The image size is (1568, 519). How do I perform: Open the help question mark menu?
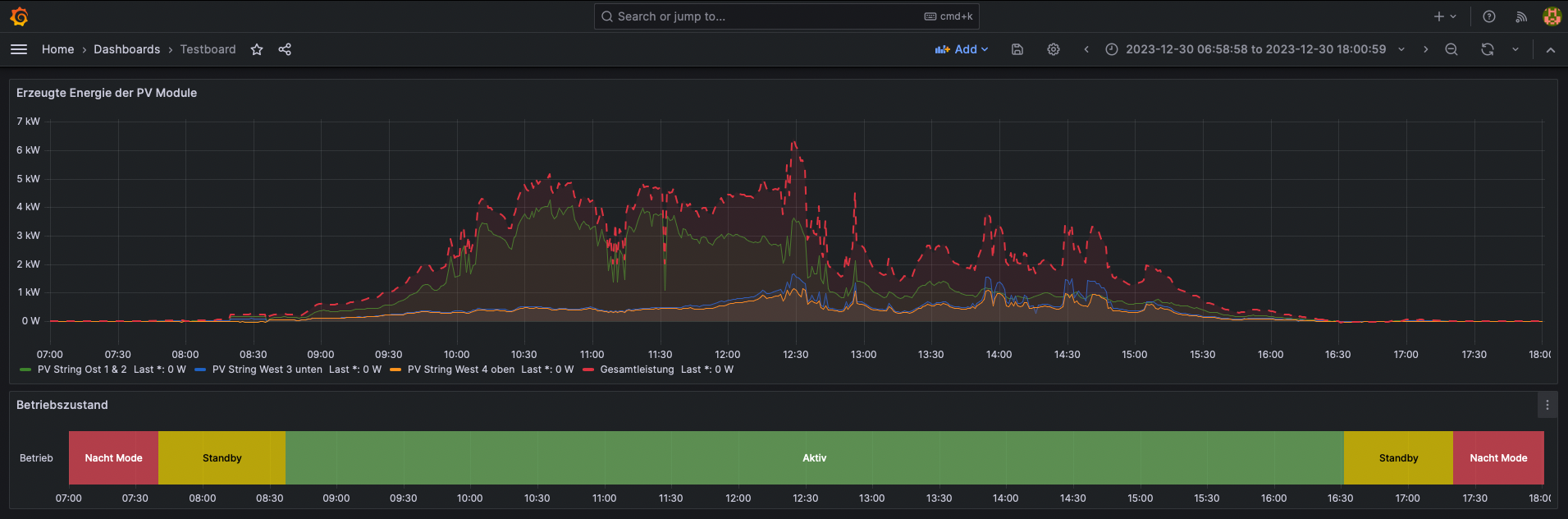point(1489,16)
